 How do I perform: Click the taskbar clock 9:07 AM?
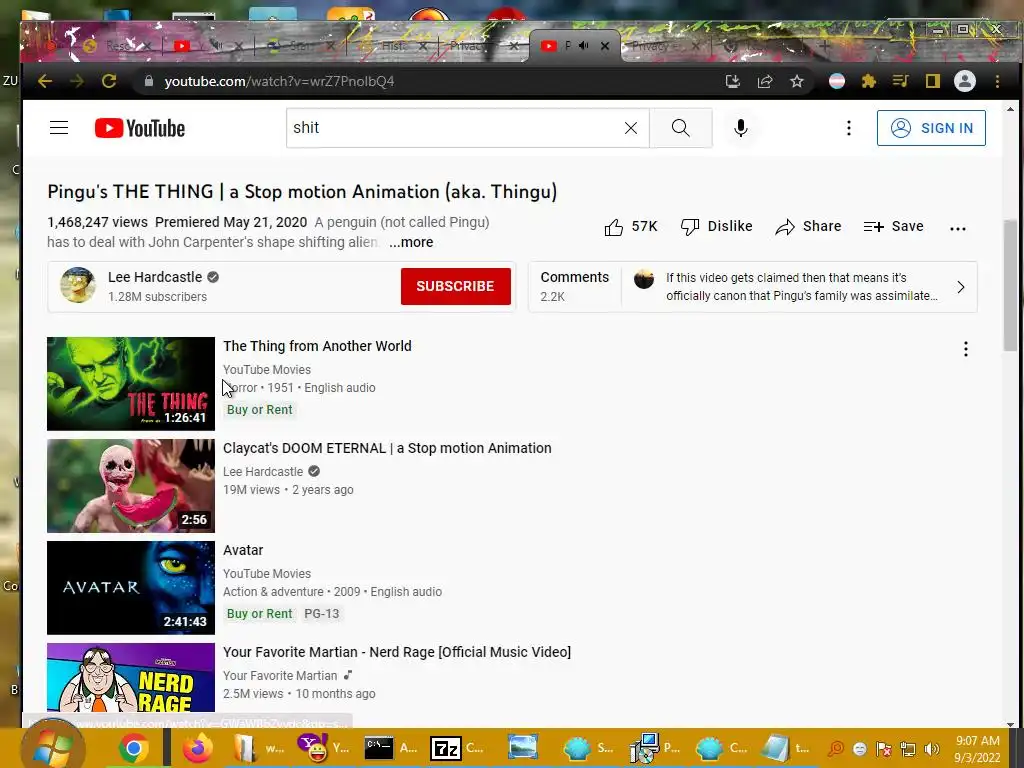(x=977, y=748)
